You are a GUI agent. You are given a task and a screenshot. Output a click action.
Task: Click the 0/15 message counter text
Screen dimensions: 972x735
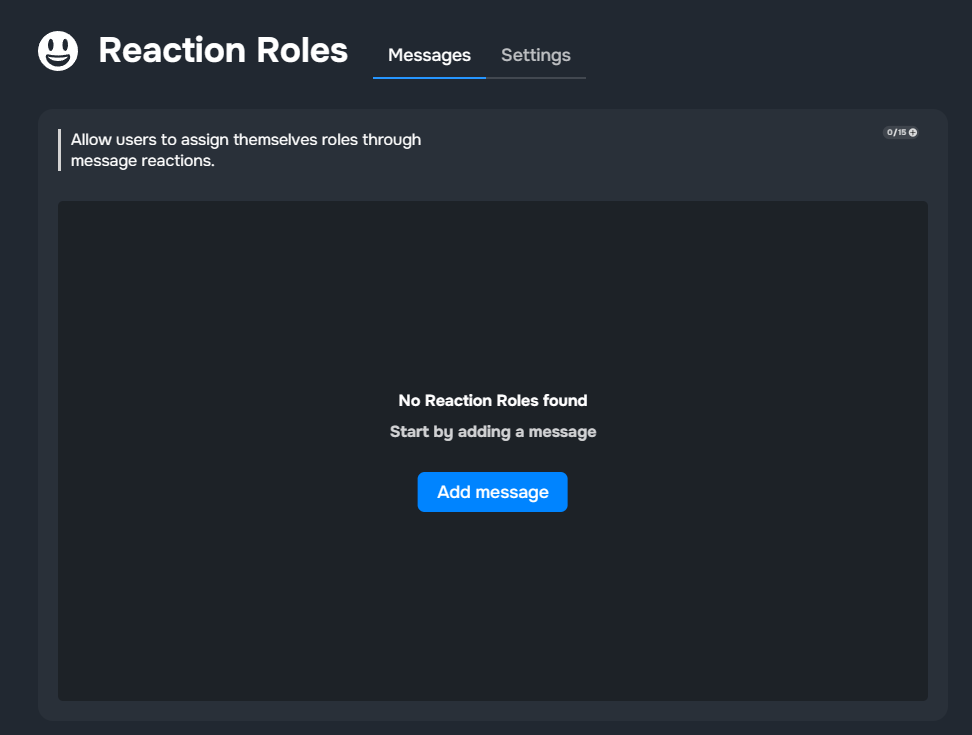tap(896, 132)
